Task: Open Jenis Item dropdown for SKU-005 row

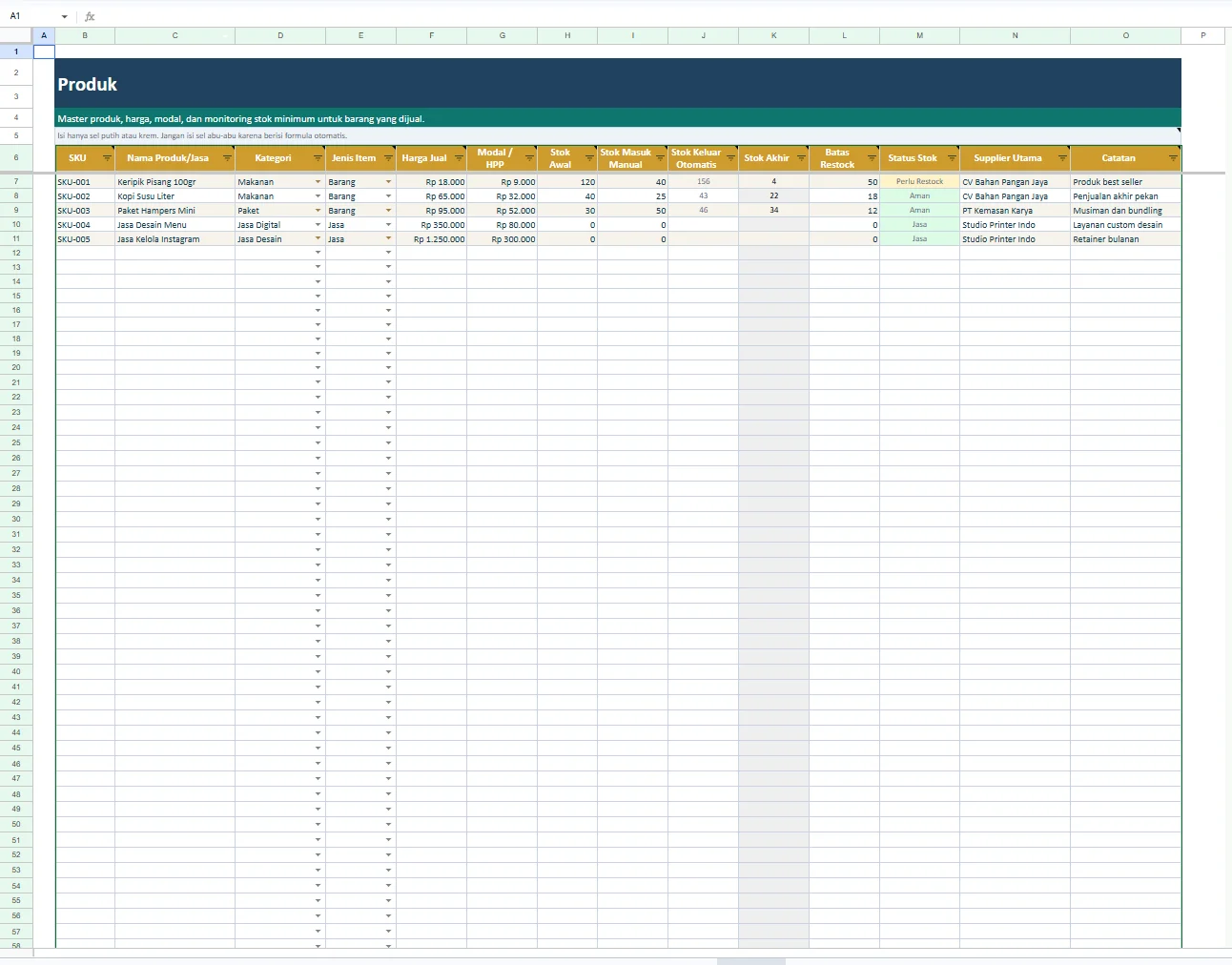Action: [388, 239]
